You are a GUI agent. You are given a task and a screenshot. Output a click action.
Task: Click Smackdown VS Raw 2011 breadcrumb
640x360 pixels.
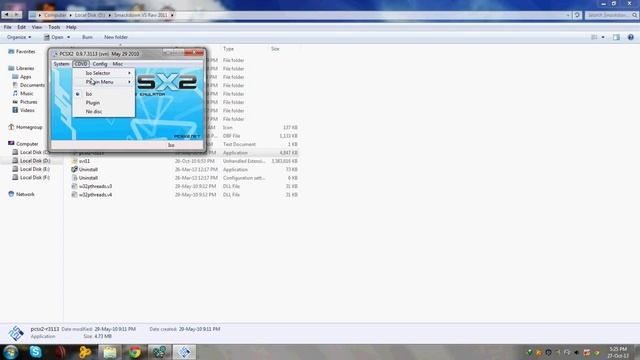click(x=140, y=15)
